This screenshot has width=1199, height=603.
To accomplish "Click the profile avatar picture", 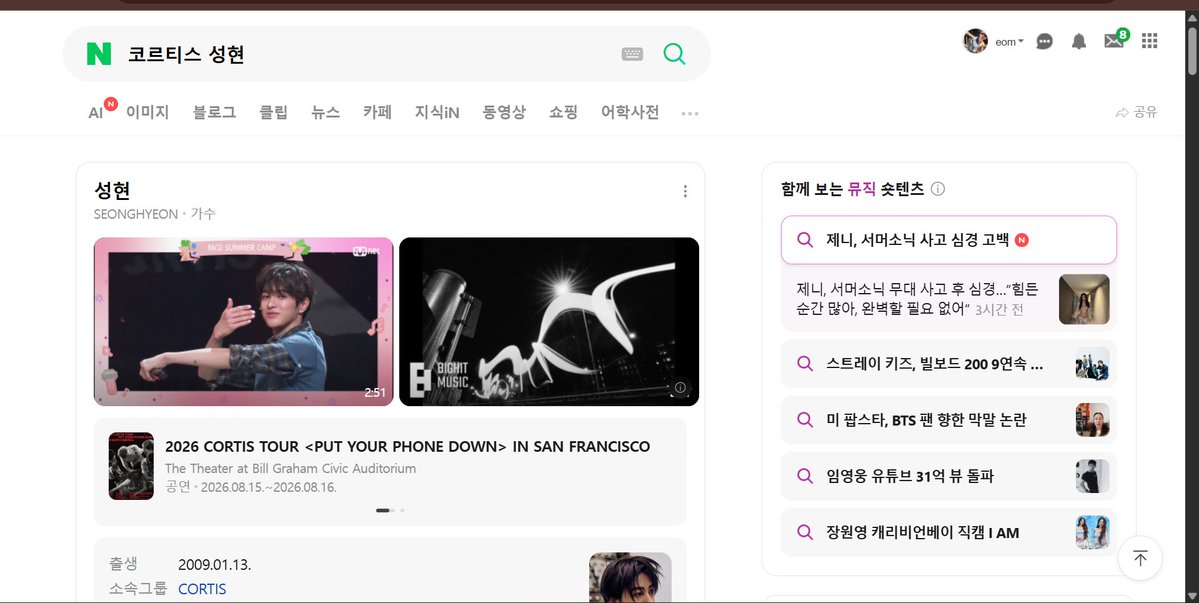I will point(976,41).
